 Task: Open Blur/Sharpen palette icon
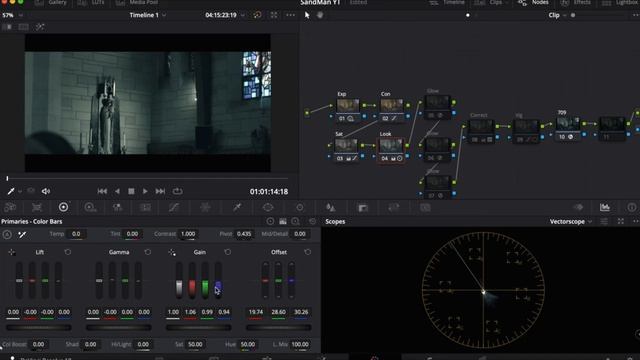[331, 207]
